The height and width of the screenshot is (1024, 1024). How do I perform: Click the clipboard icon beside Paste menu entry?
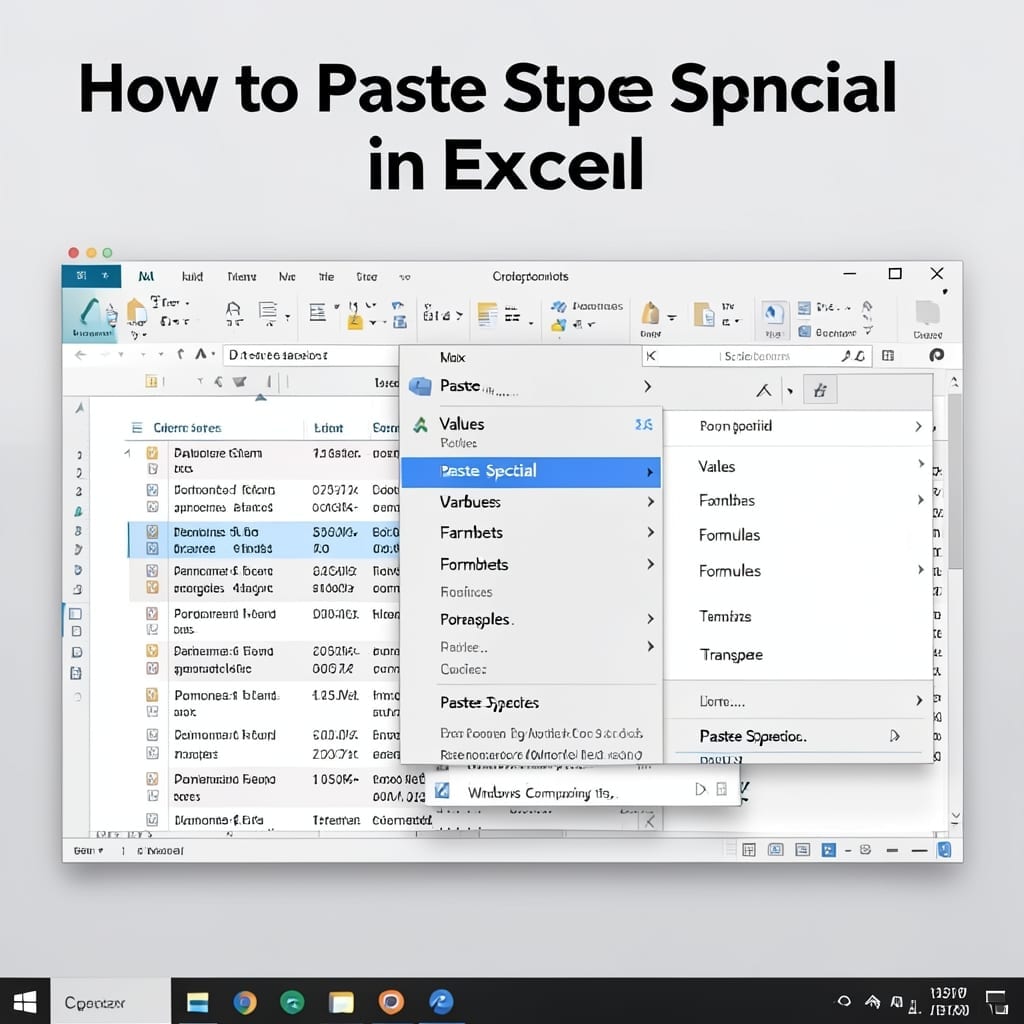[x=420, y=386]
